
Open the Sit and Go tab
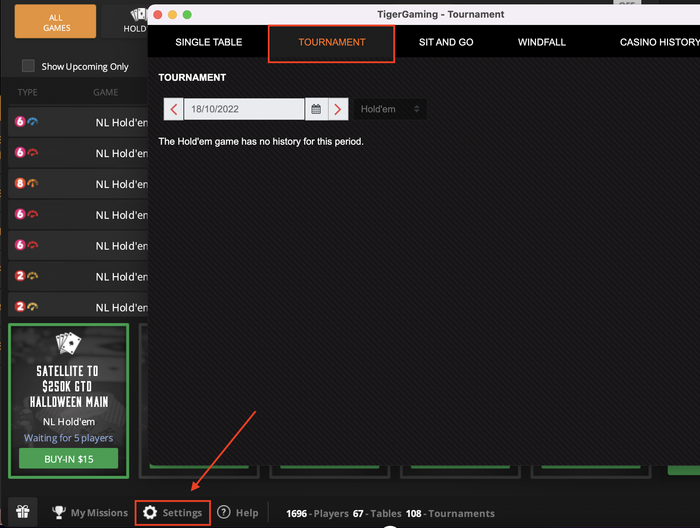point(446,42)
